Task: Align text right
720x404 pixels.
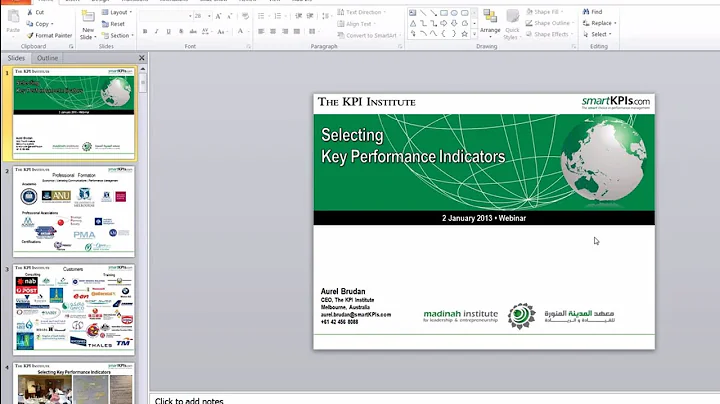Action: pos(285,31)
